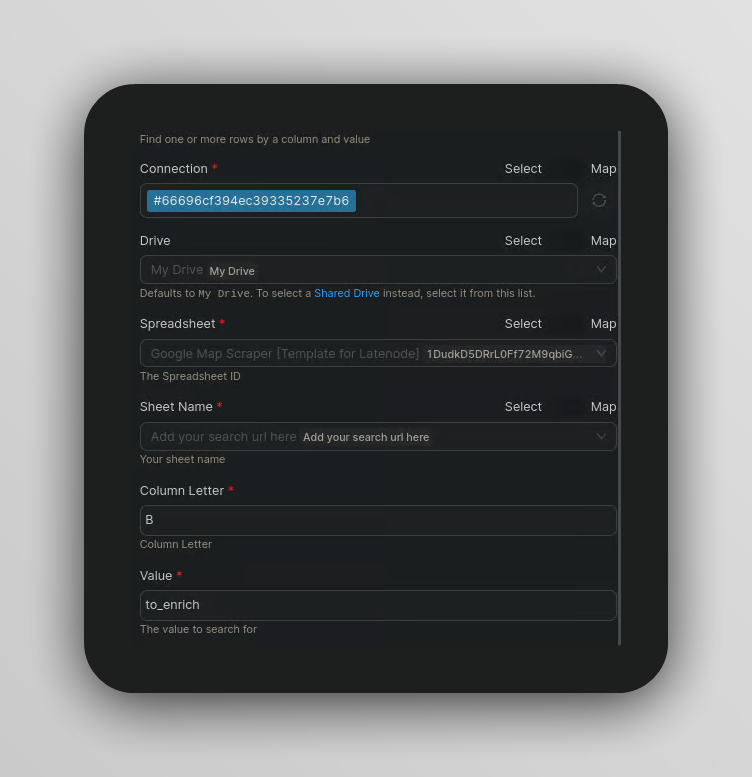Click 'The value to search for' hint
This screenshot has height=777, width=752.
click(198, 629)
